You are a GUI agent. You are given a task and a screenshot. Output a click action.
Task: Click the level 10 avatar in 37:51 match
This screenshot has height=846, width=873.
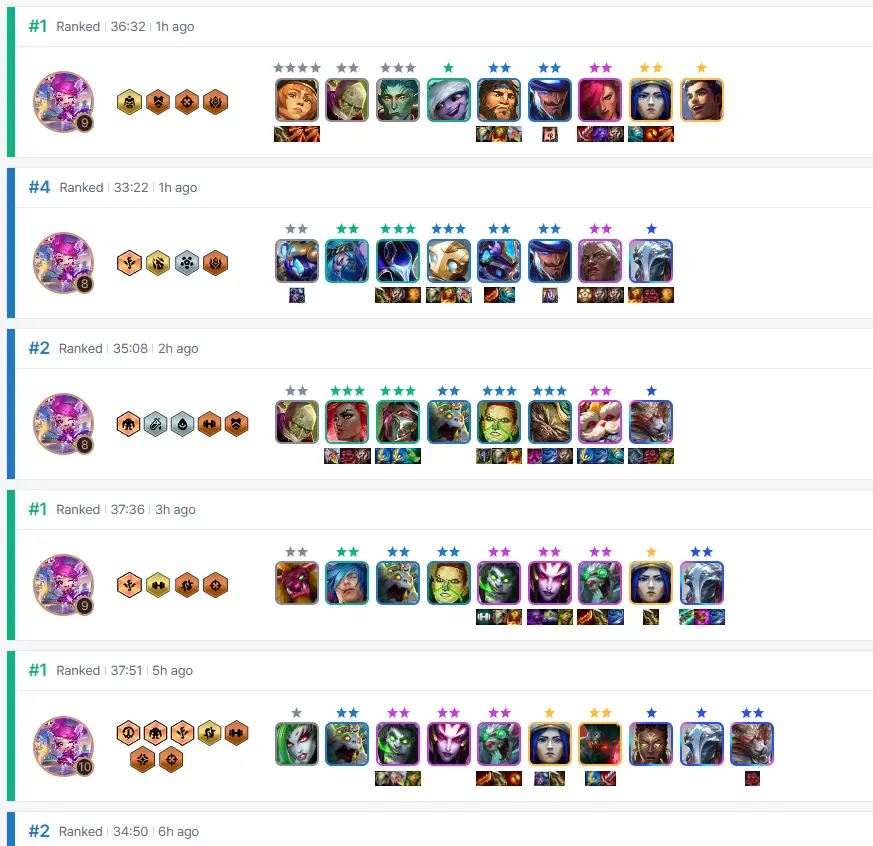coord(63,746)
